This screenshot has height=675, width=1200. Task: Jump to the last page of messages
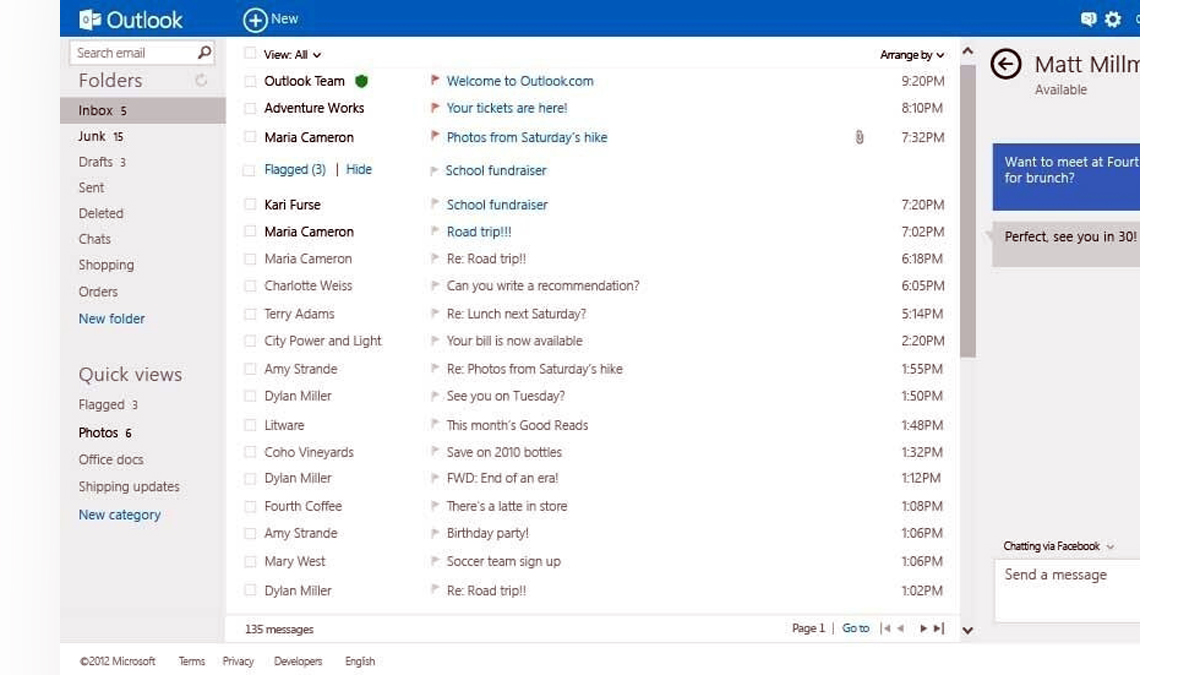click(938, 628)
